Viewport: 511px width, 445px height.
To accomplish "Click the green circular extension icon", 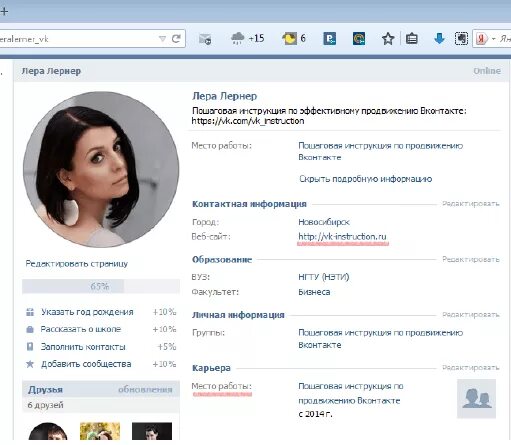I will click(x=359, y=39).
